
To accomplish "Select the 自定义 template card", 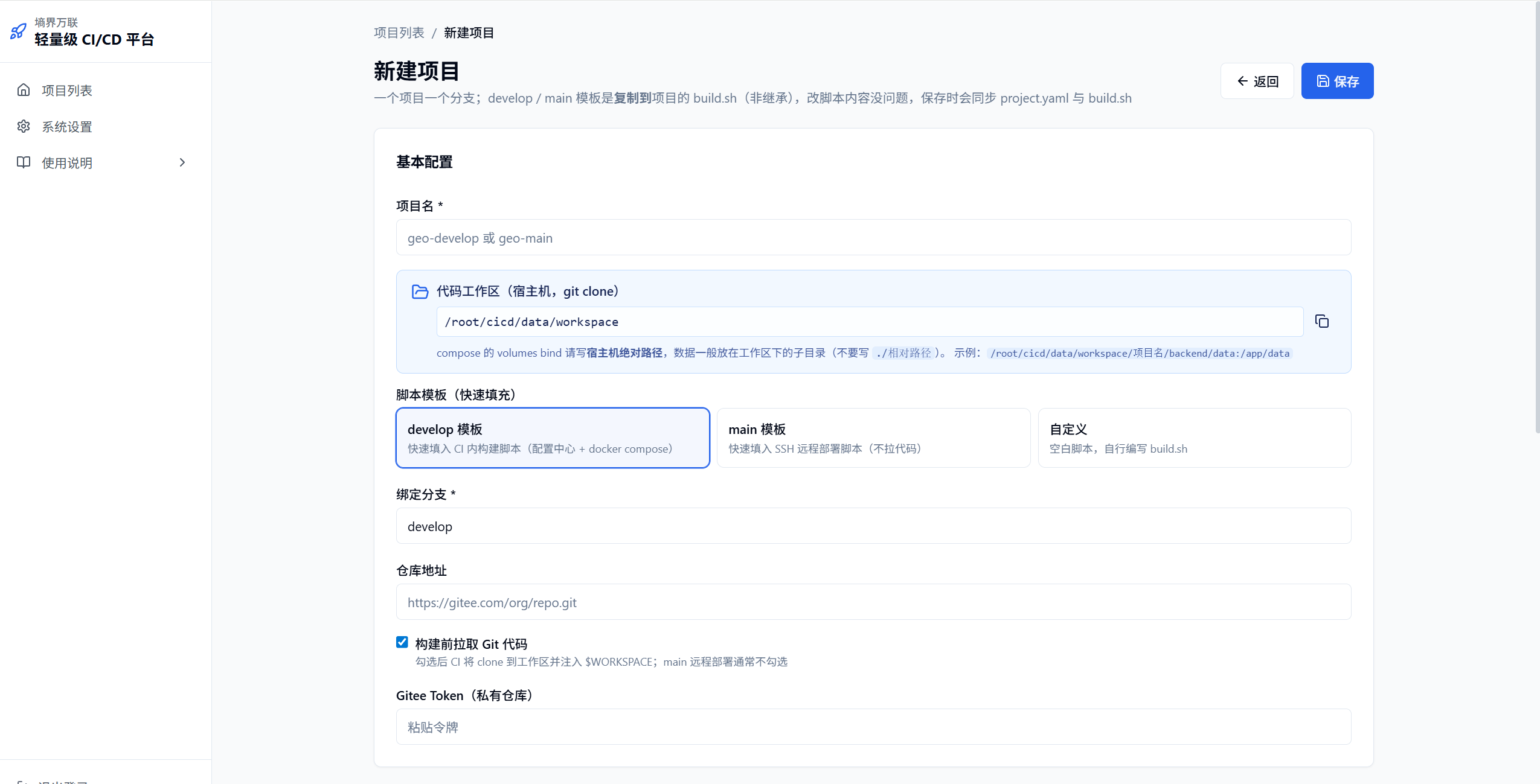I will 1195,438.
